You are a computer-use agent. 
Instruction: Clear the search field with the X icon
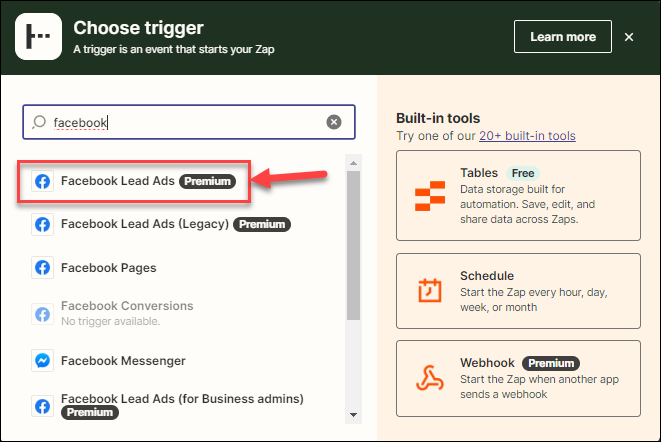pyautogui.click(x=333, y=122)
